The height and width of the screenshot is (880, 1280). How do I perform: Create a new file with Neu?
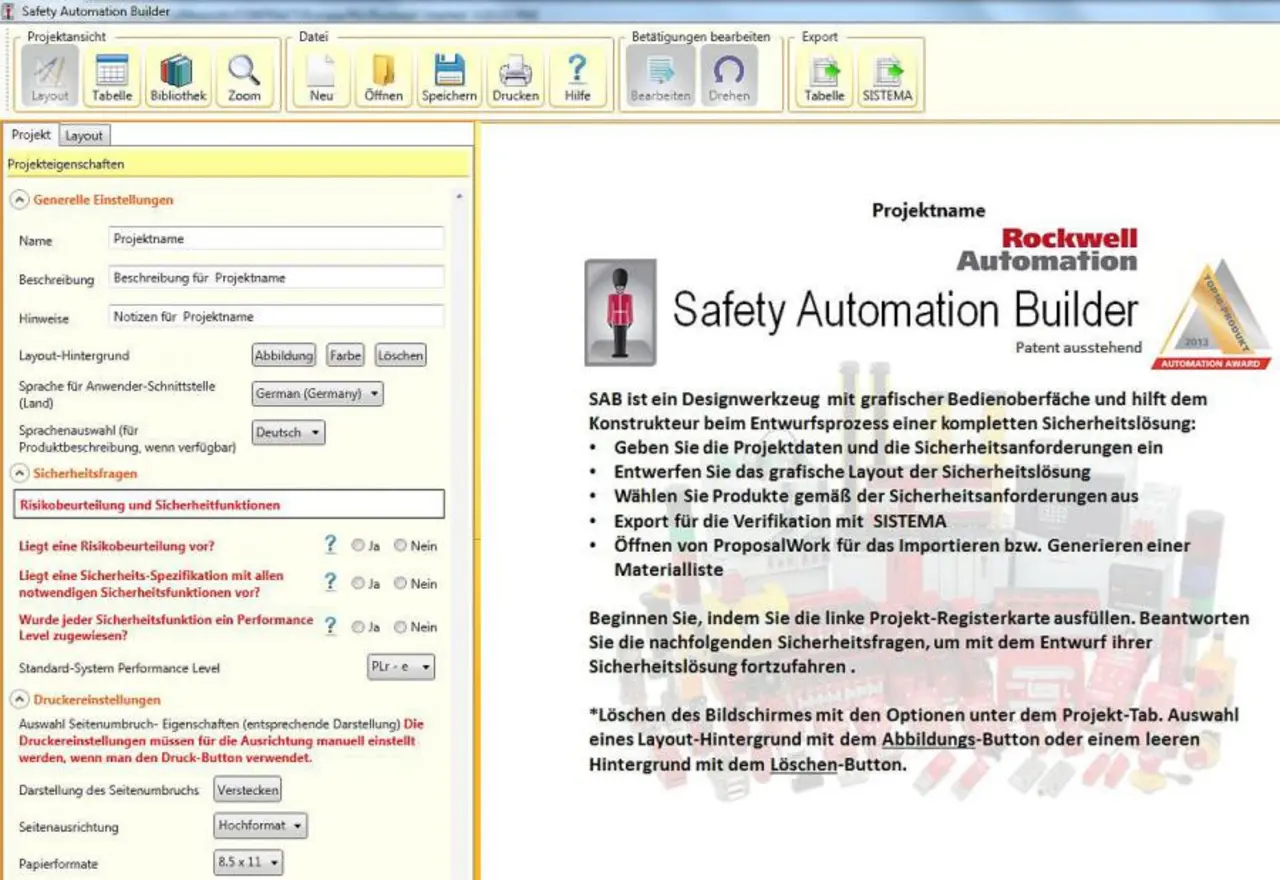point(321,77)
